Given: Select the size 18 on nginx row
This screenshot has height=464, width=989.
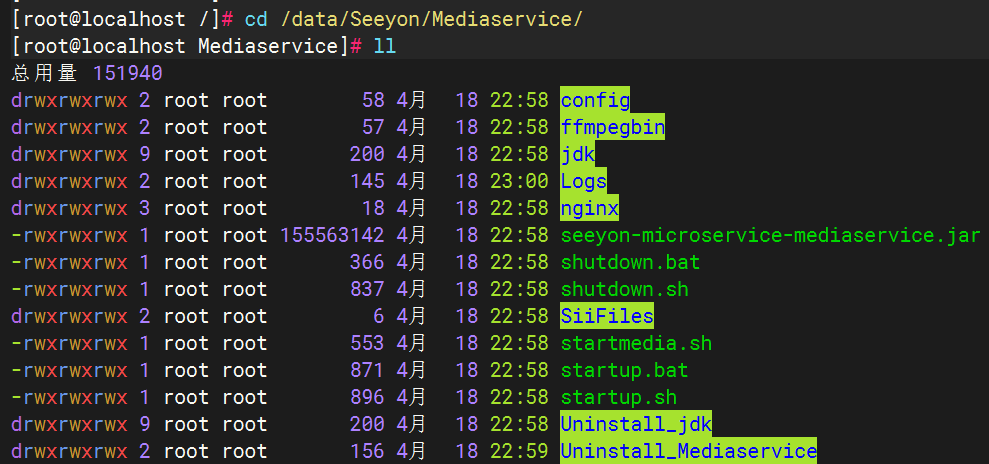Looking at the screenshot, I should pos(373,208).
